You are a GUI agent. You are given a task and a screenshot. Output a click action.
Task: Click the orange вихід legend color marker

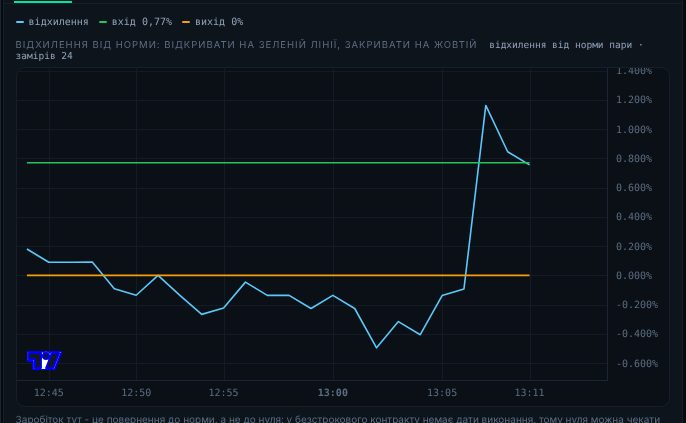click(x=186, y=22)
